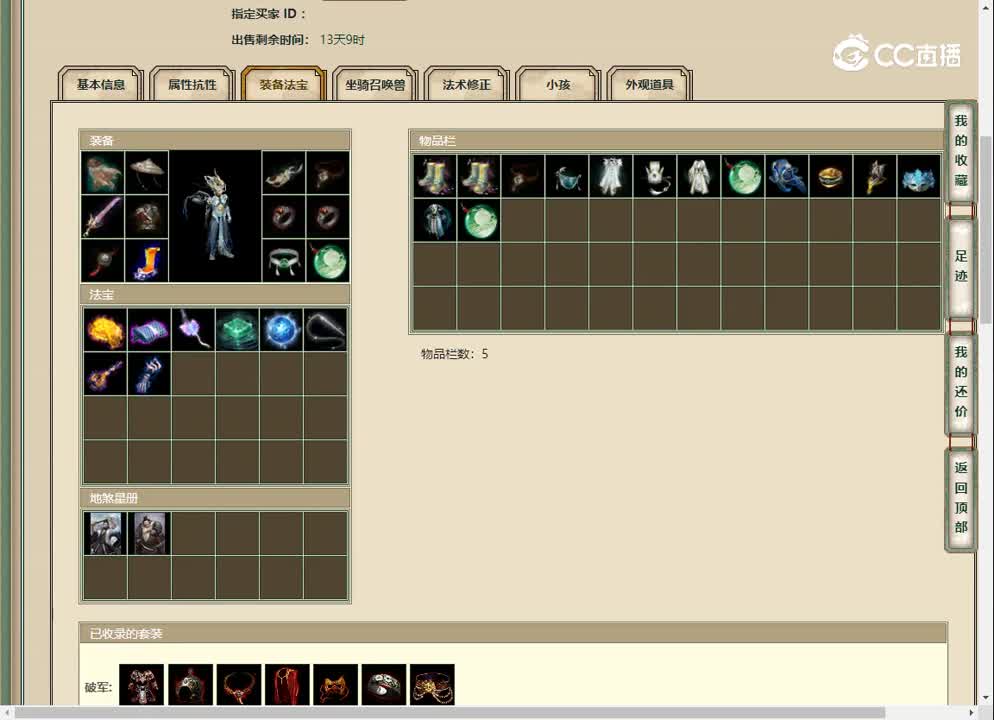Click the helmet 破军 set icon
The width and height of the screenshot is (994, 720).
[x=190, y=685]
